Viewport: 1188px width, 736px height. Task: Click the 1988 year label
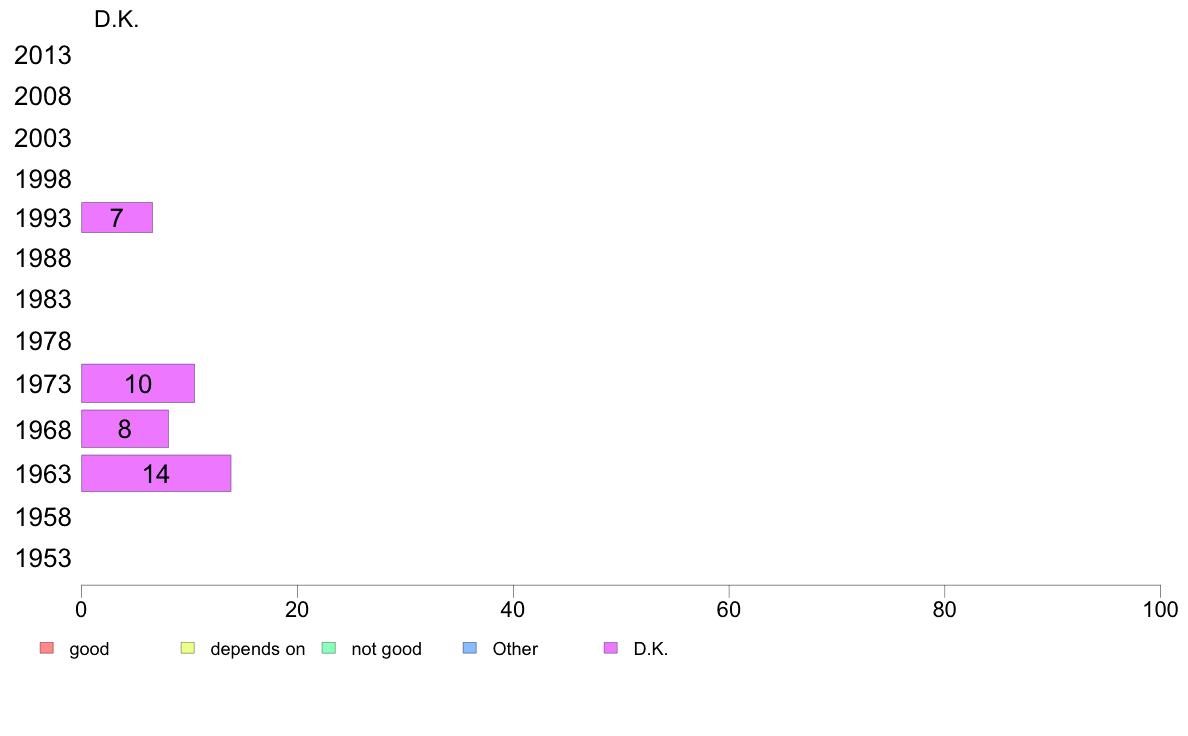click(43, 258)
